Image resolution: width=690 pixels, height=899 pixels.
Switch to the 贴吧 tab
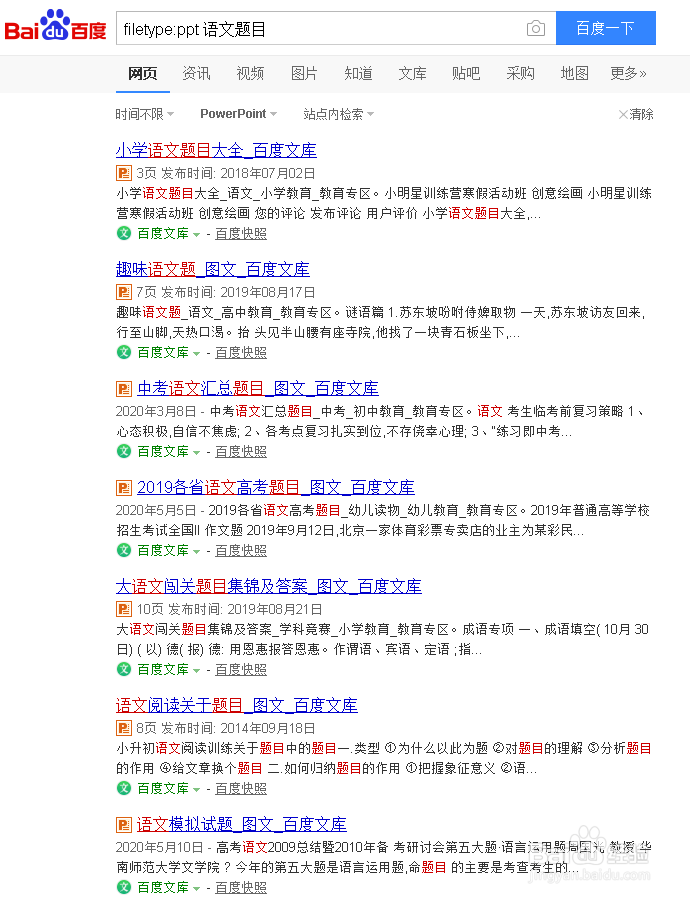tap(466, 73)
